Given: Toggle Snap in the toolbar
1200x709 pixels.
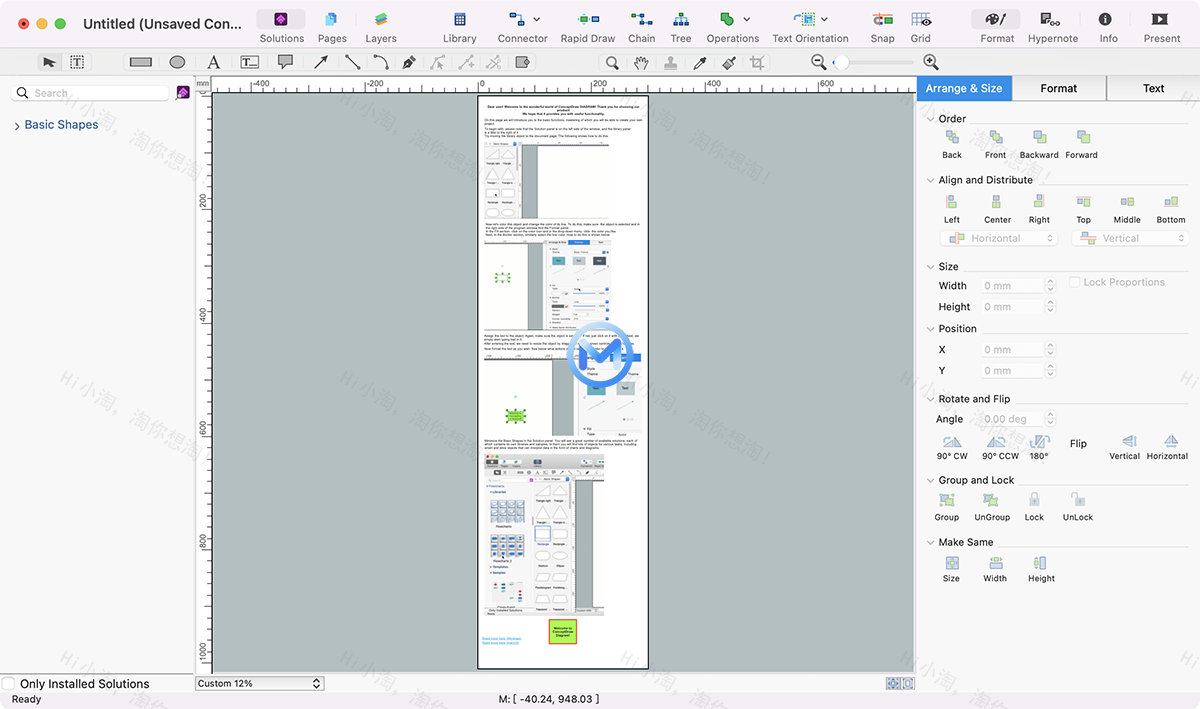Looking at the screenshot, I should [x=881, y=26].
